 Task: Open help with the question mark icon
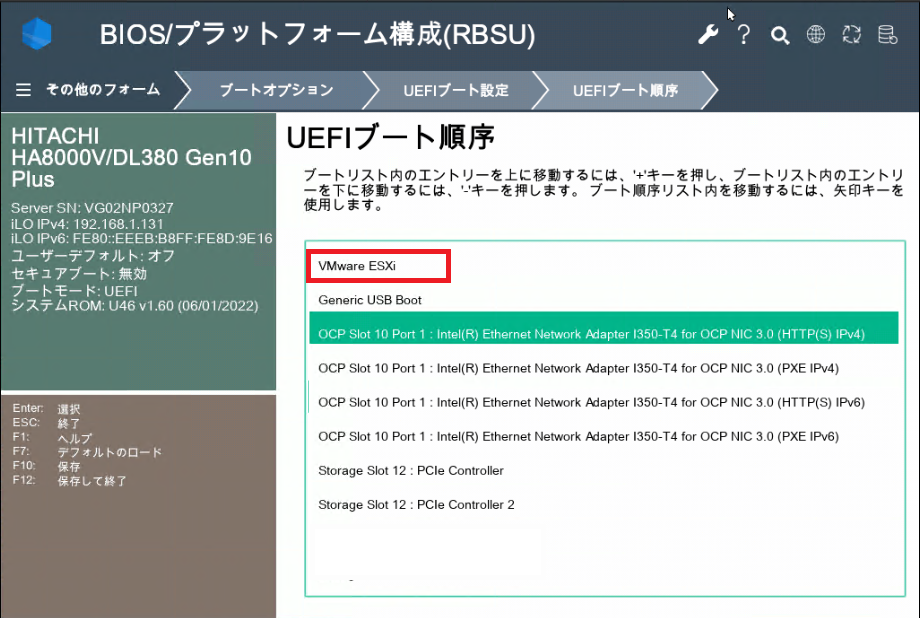pos(743,35)
